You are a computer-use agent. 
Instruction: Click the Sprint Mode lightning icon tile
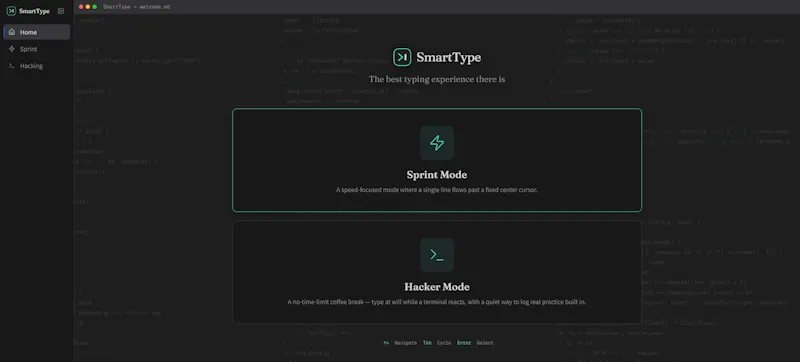[x=437, y=143]
